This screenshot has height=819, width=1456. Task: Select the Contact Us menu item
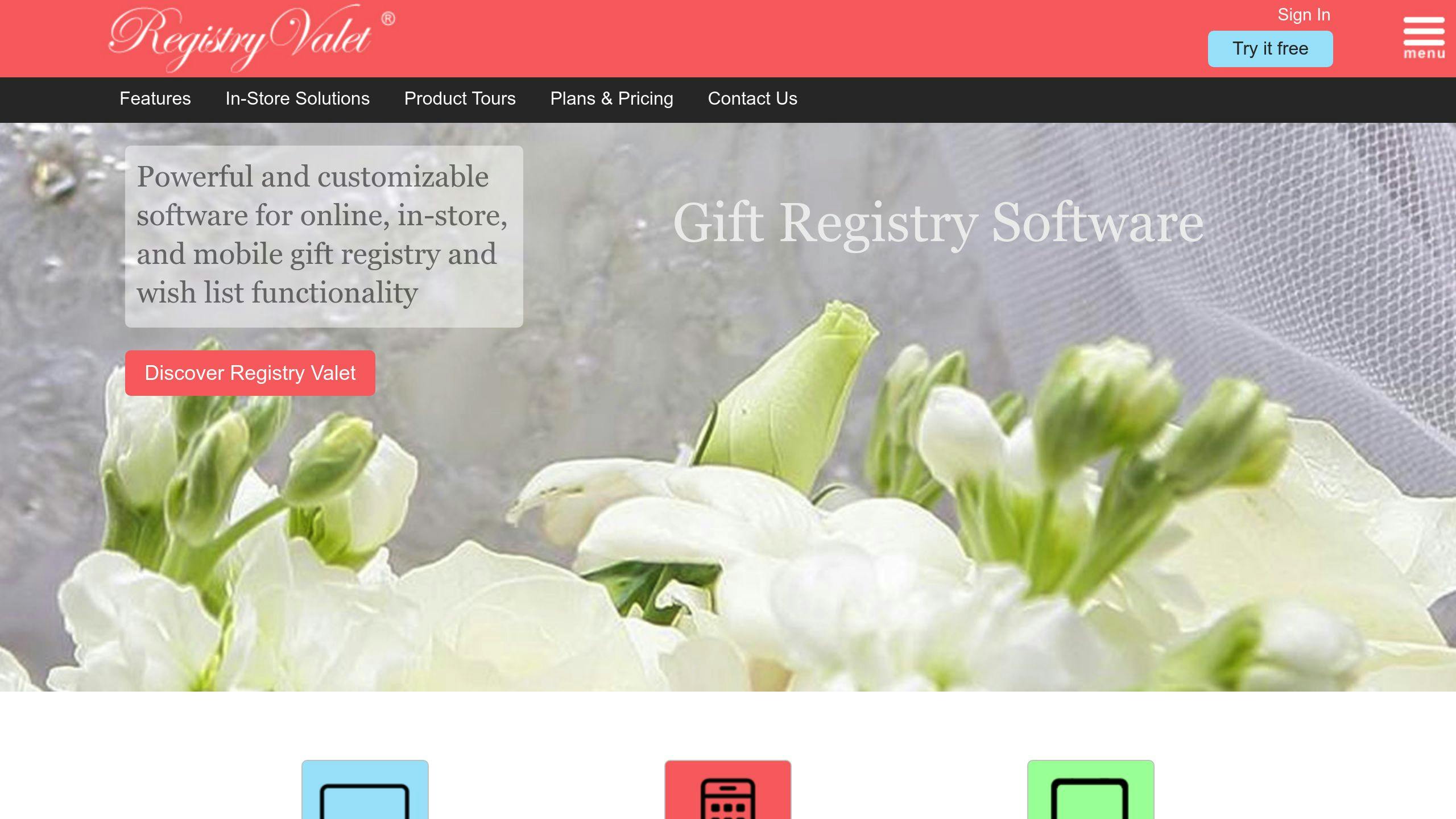point(751,99)
